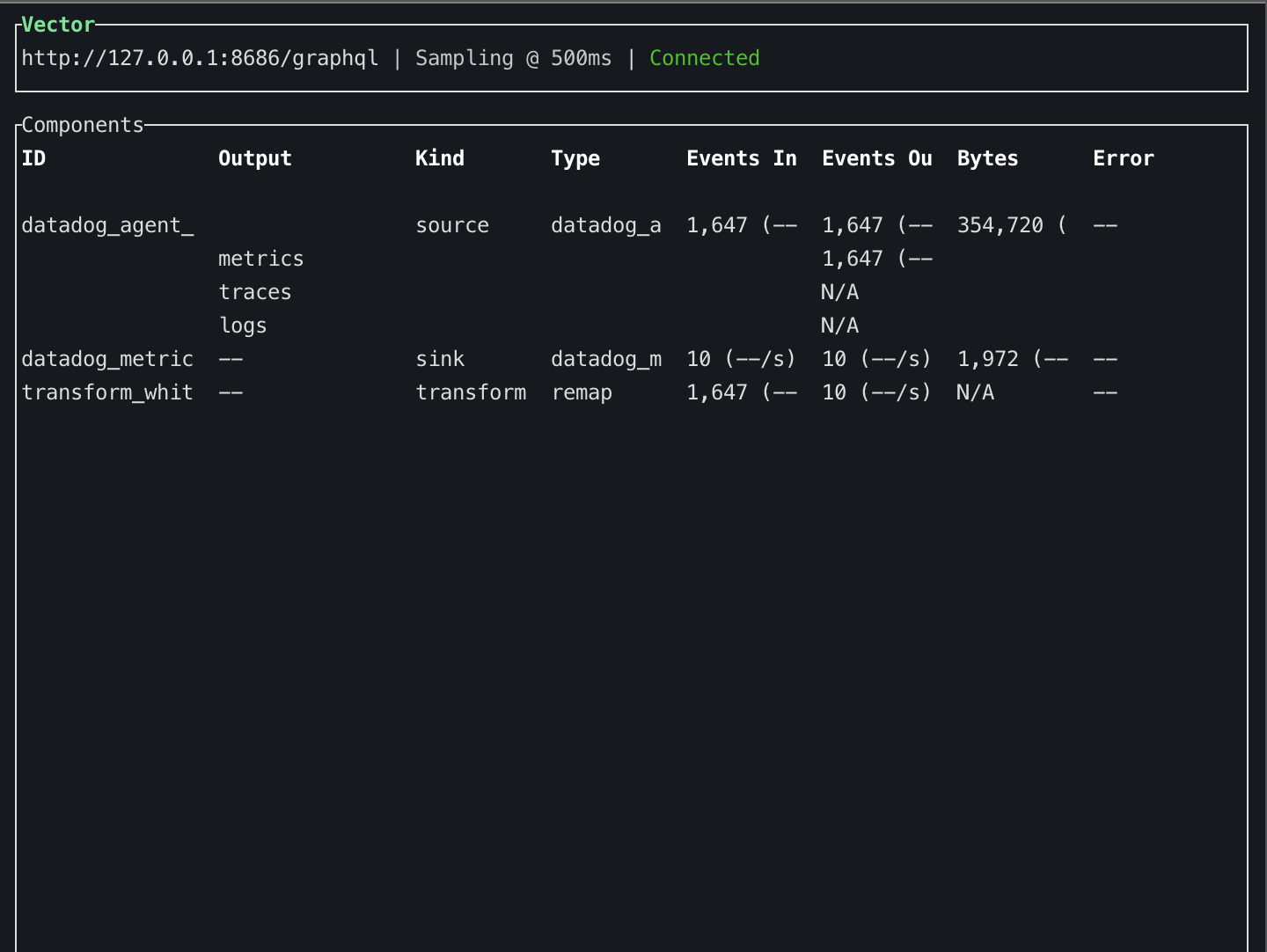Click the N/A value in logs row
The height and width of the screenshot is (952, 1267).
840,326
